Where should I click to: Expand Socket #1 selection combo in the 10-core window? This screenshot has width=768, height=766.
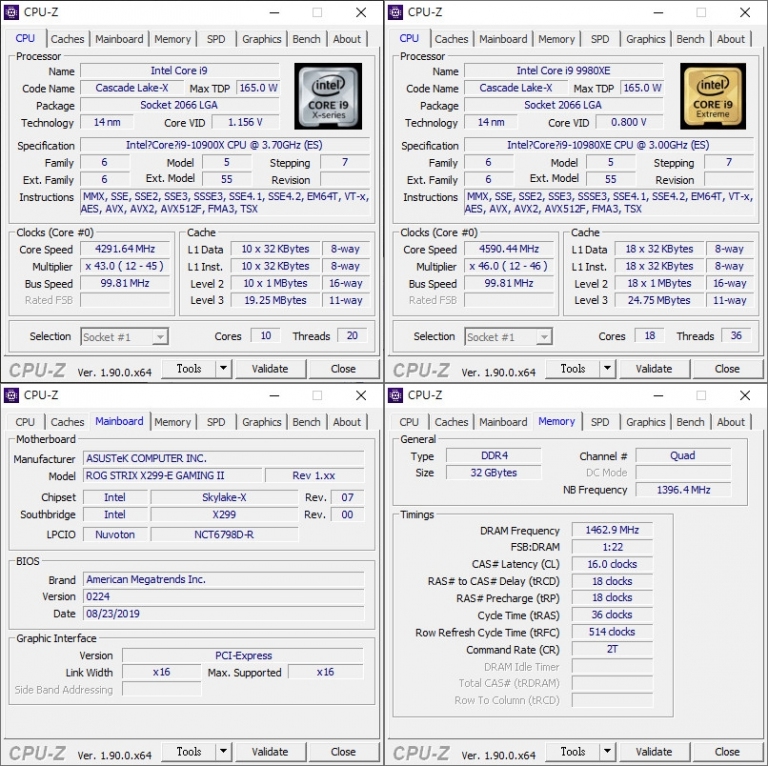coord(160,336)
